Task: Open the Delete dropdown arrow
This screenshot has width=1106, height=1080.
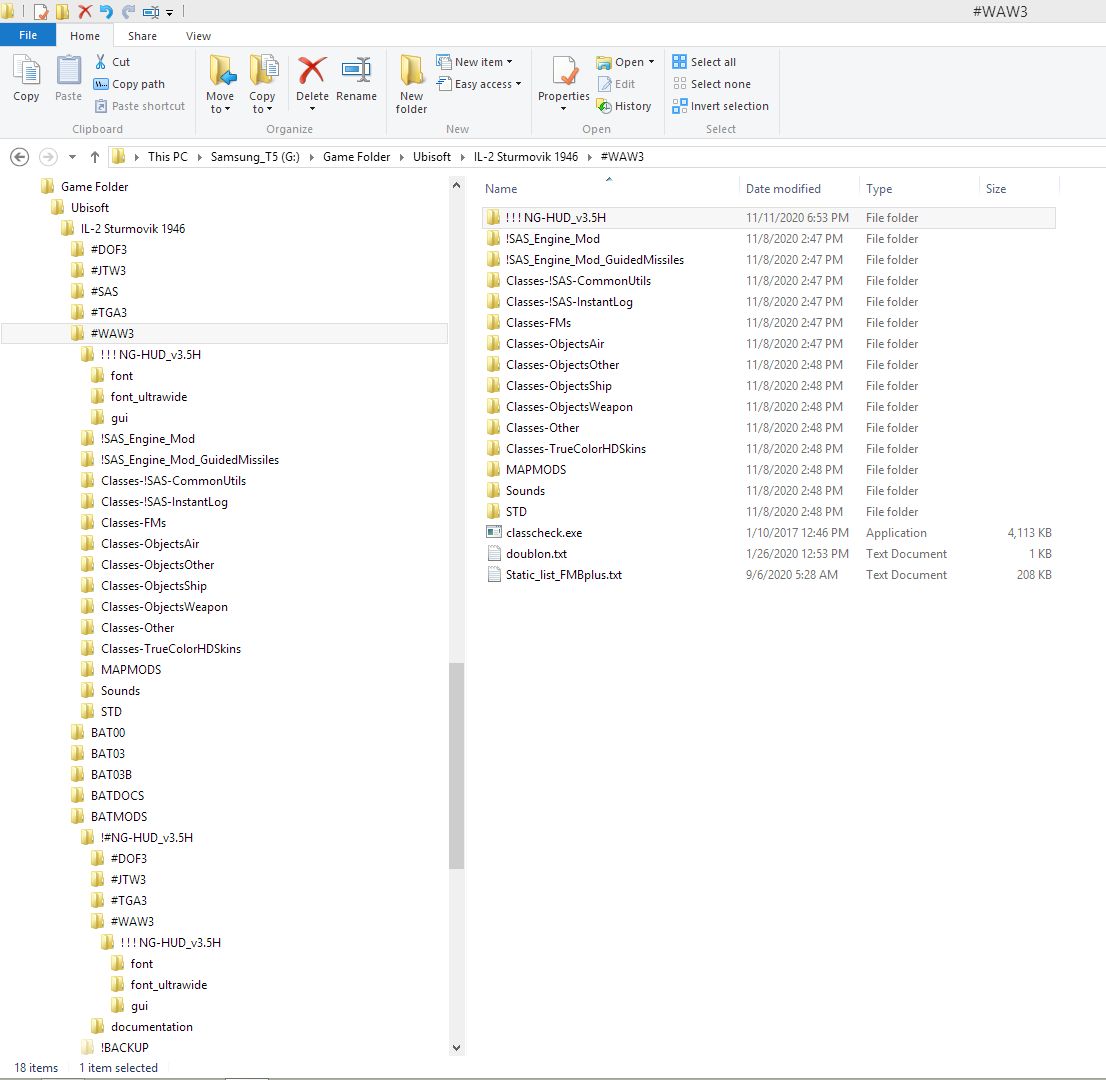Action: 312,109
